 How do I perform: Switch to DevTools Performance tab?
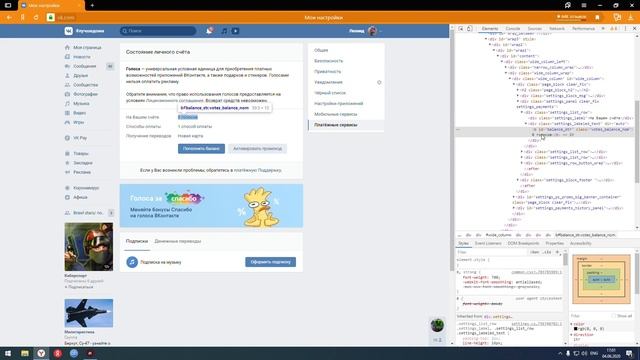(x=583, y=29)
